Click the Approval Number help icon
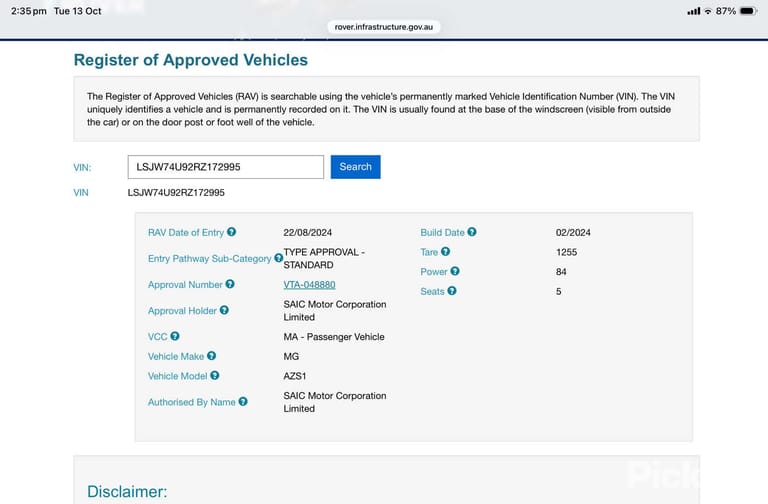This screenshot has width=768, height=504. [x=230, y=284]
